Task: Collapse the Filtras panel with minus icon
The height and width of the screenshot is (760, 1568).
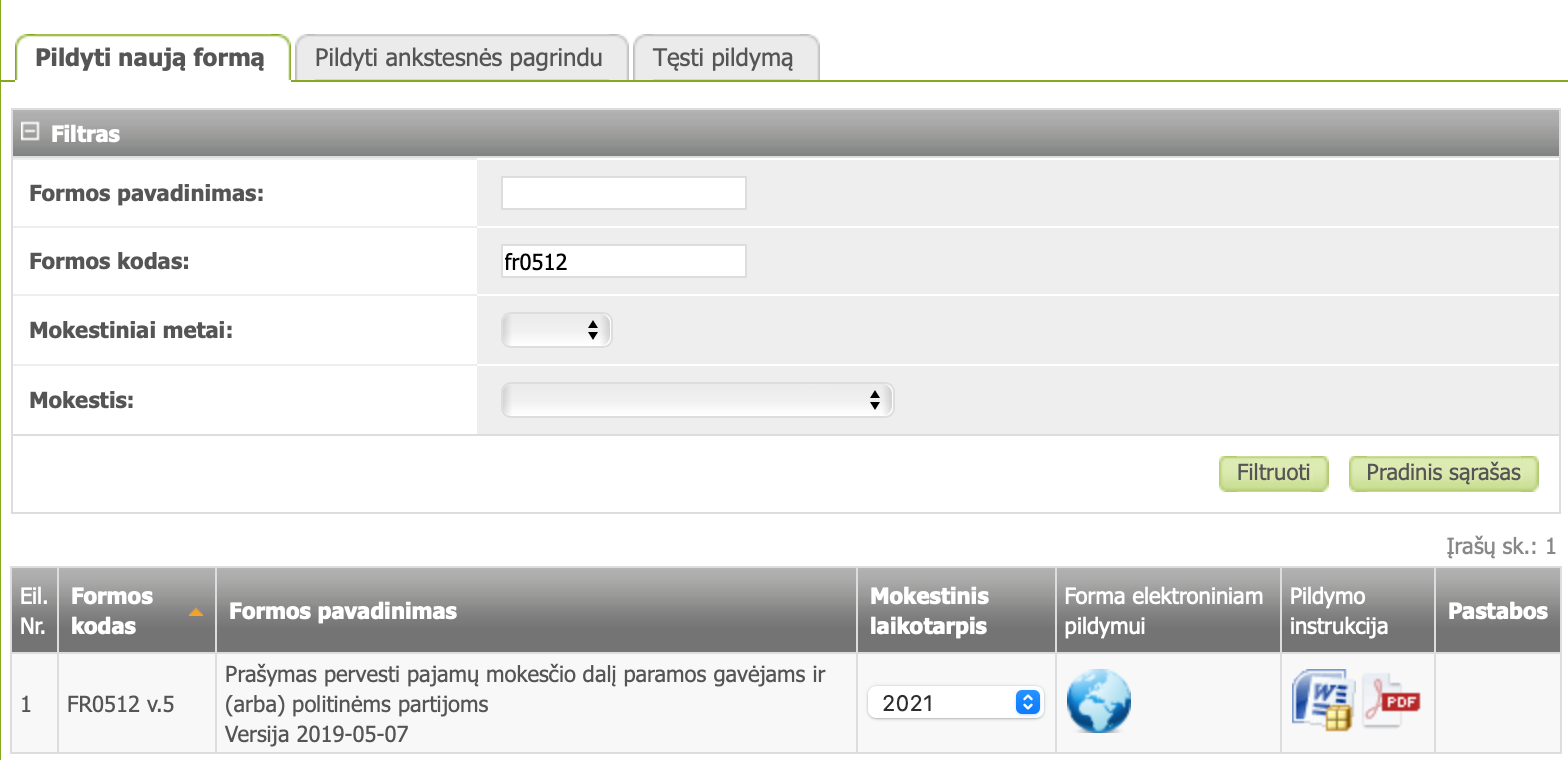Action: [x=30, y=132]
